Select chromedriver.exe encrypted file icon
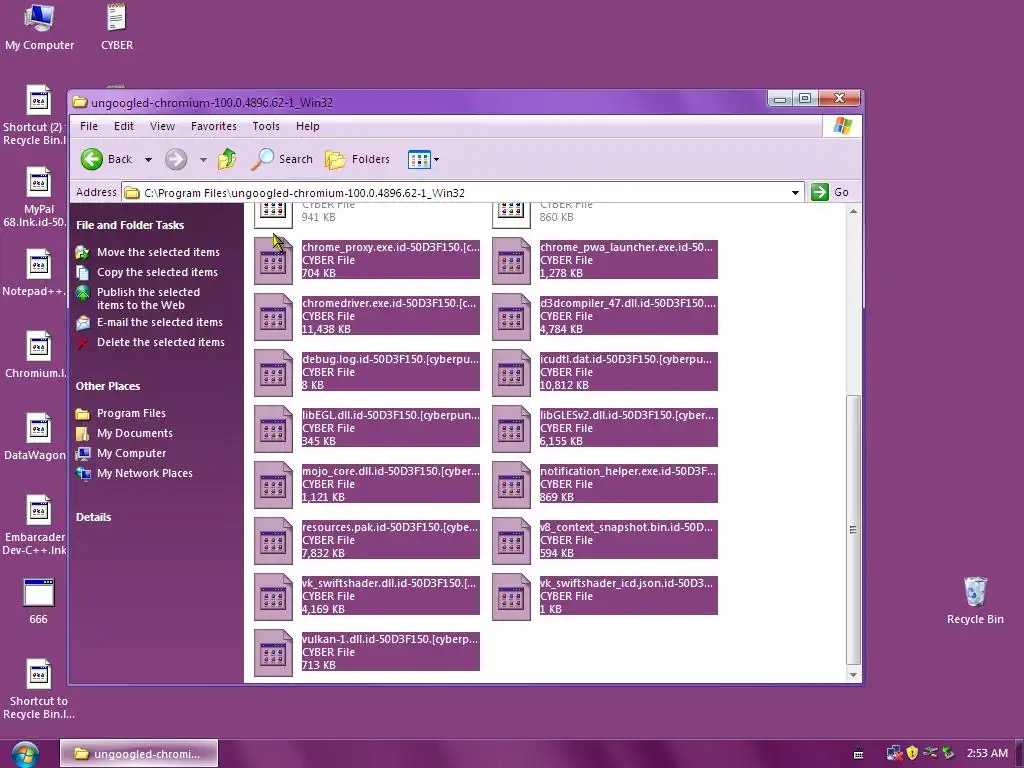This screenshot has height=768, width=1024. [273, 316]
